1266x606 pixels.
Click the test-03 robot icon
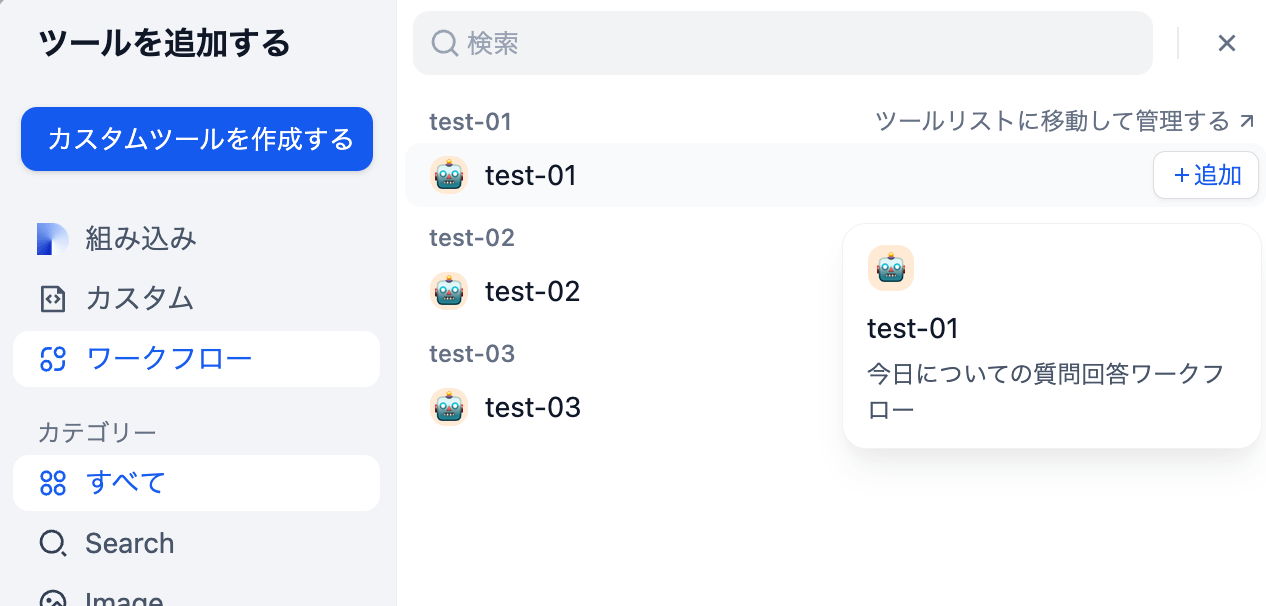click(x=449, y=407)
